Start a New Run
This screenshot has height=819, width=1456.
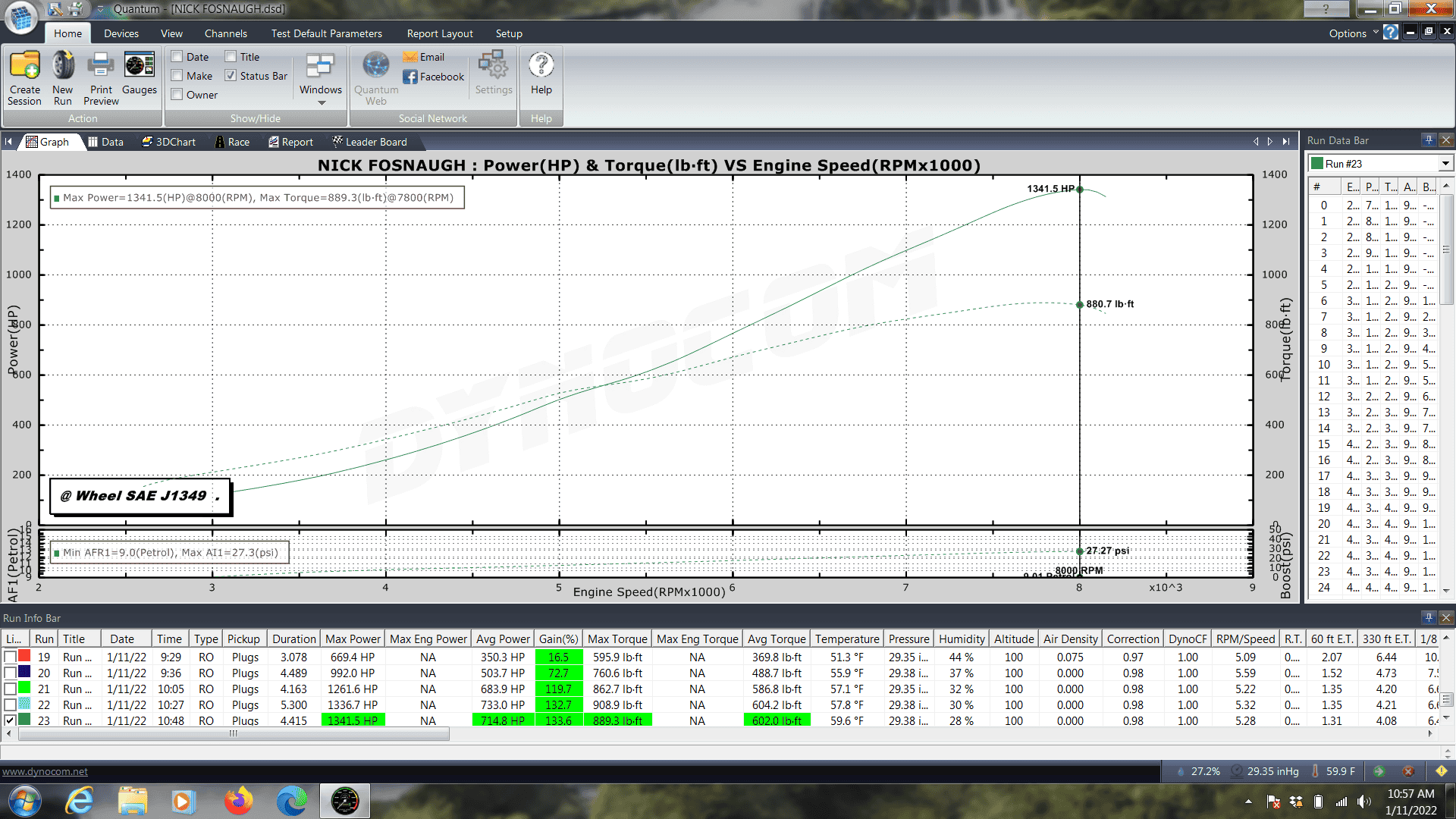tap(63, 77)
